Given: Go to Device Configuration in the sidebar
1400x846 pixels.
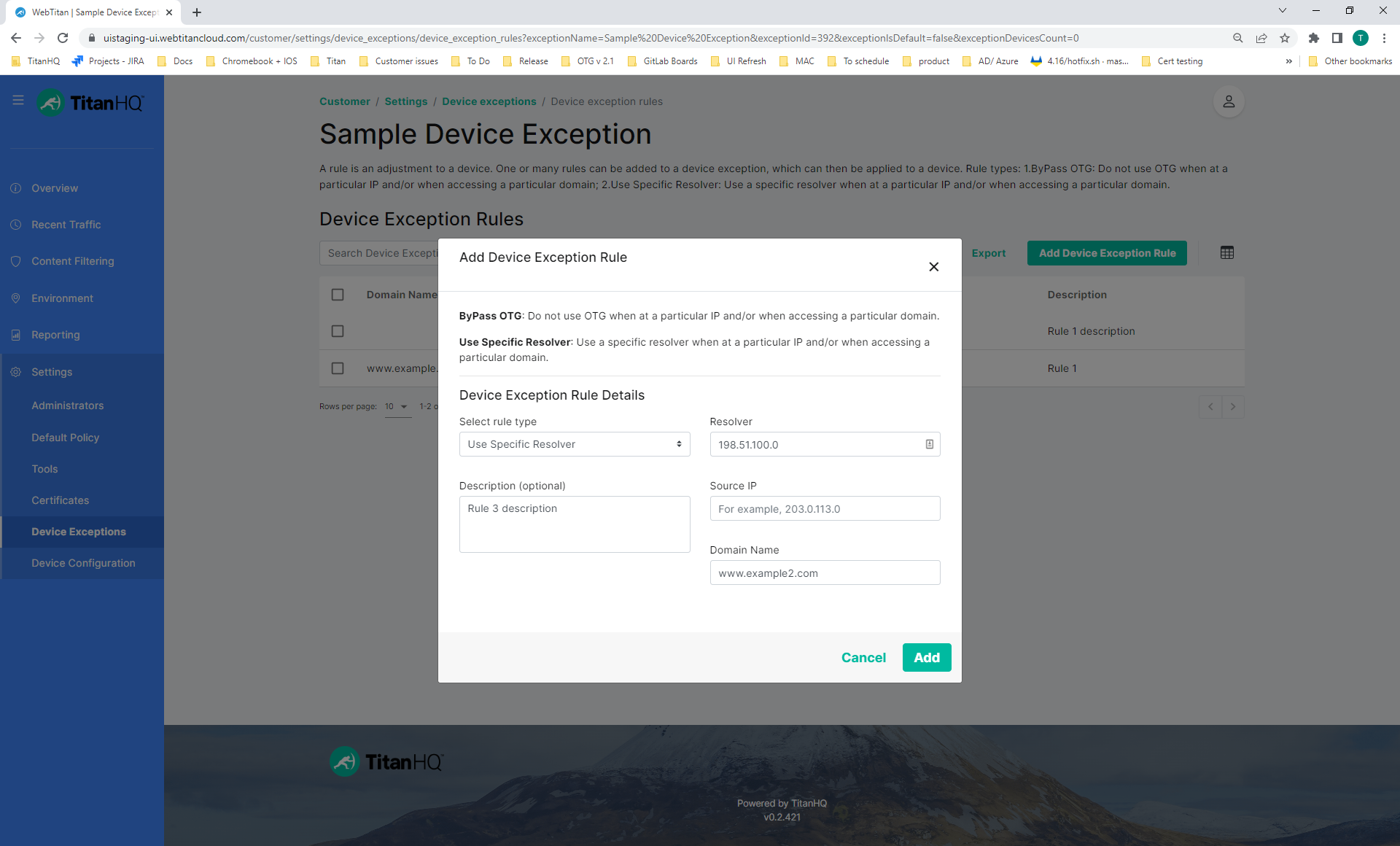Looking at the screenshot, I should click(x=83, y=563).
